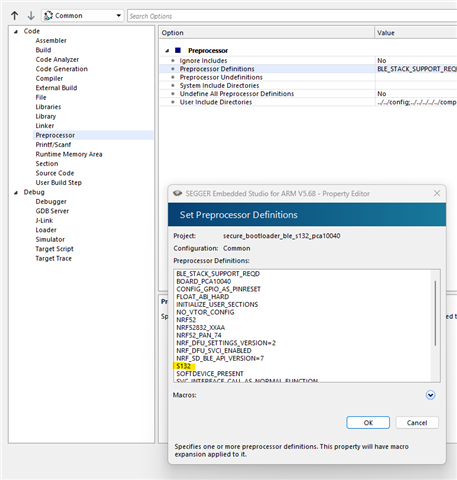The width and height of the screenshot is (457, 480).
Task: Click the down arrow navigation icon
Action: 31,15
